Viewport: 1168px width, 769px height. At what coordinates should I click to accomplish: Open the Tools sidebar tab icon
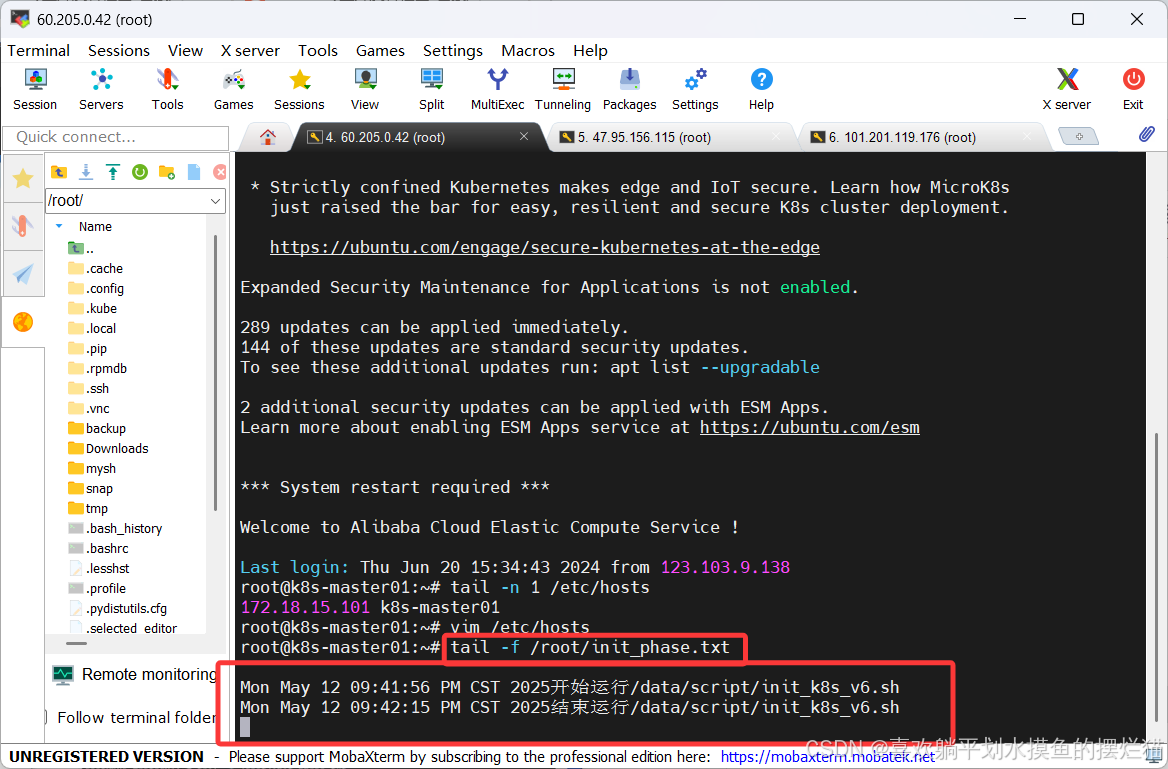[23, 226]
